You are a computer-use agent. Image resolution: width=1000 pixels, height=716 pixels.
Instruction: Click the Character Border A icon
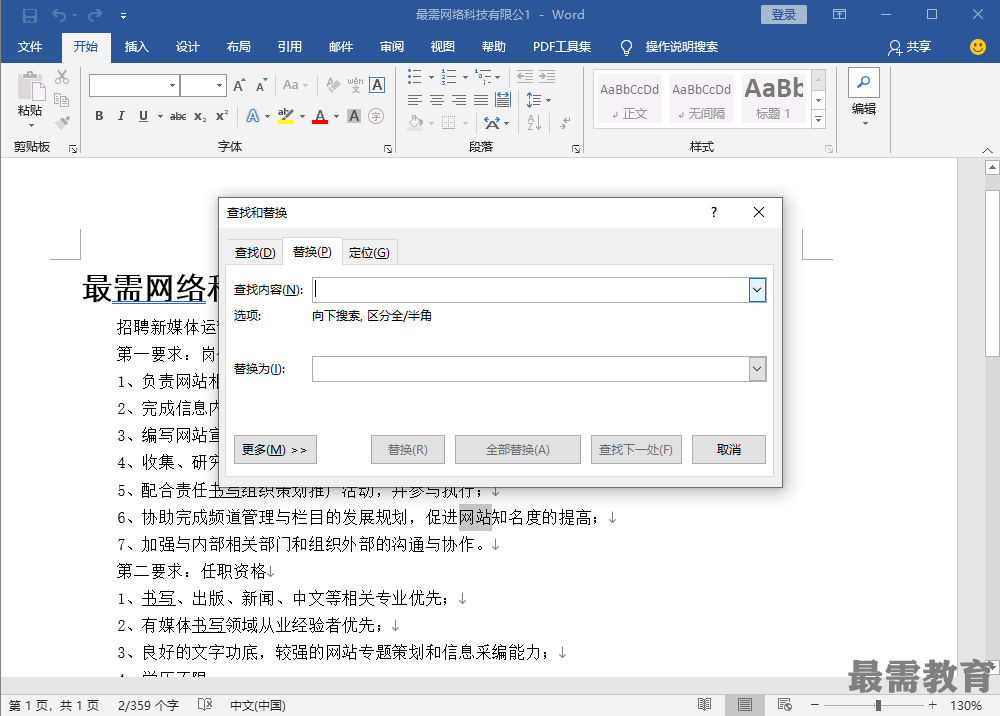point(377,85)
